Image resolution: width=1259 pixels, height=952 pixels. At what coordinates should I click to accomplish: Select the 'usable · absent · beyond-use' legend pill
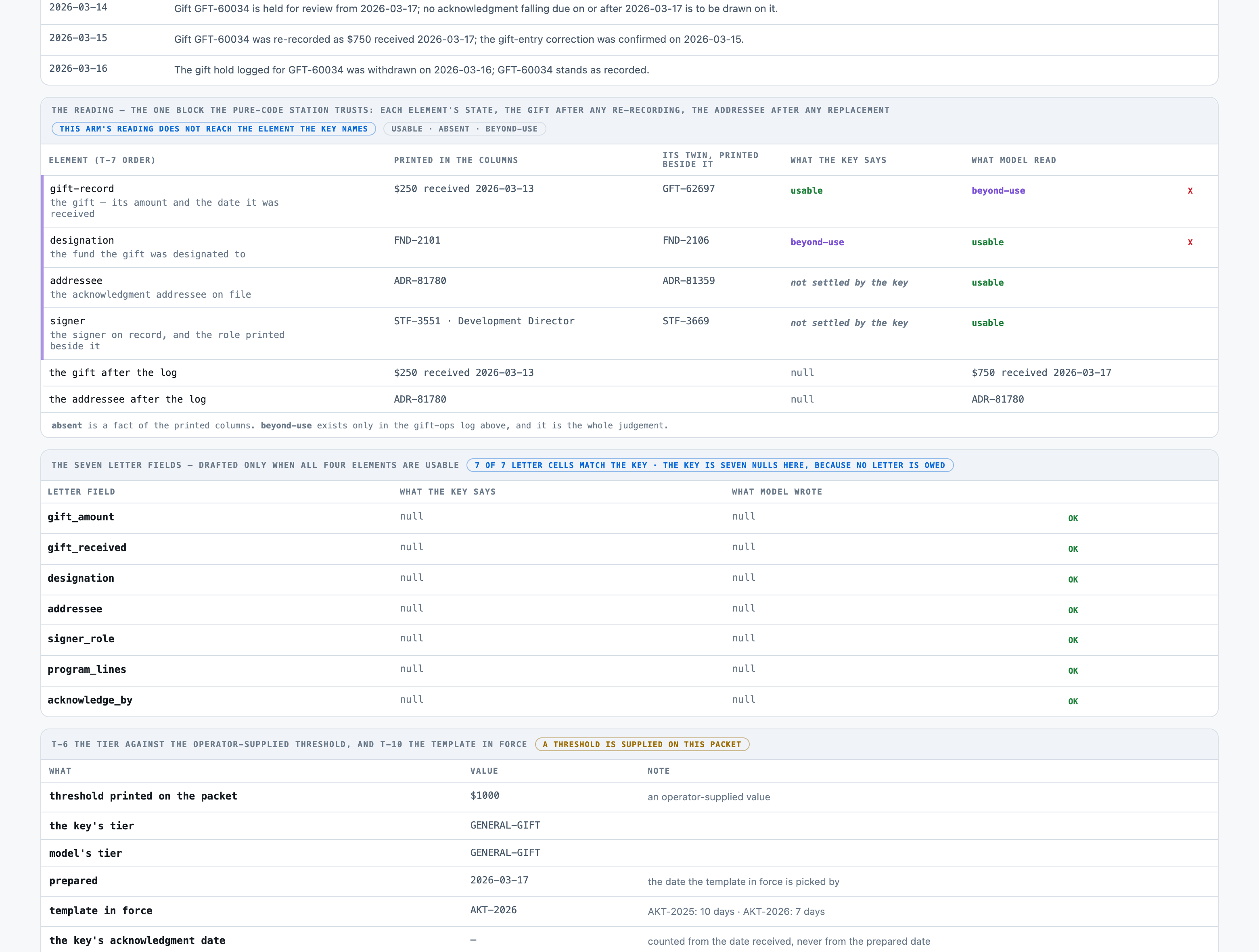[x=464, y=129]
